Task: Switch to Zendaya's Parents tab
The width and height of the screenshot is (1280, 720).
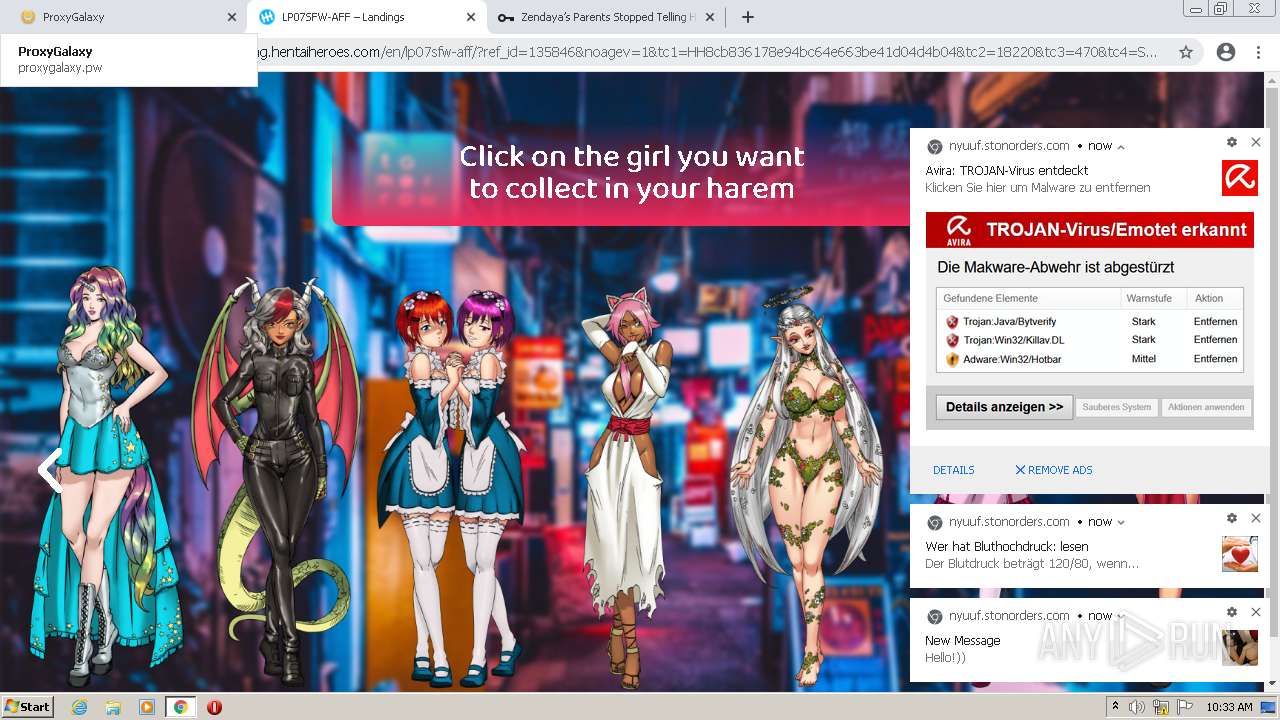Action: [605, 17]
